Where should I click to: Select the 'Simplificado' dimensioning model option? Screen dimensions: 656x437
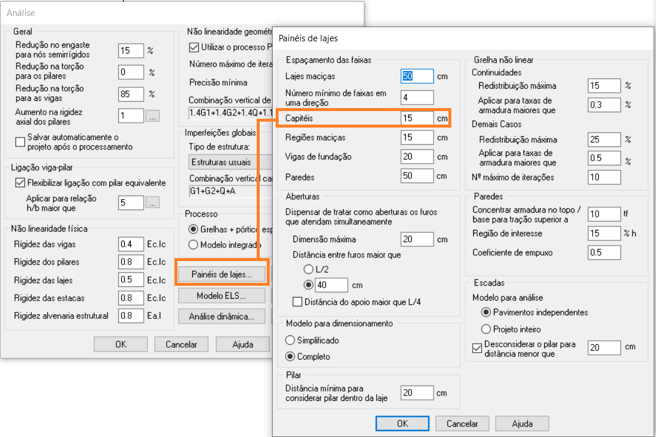292,340
